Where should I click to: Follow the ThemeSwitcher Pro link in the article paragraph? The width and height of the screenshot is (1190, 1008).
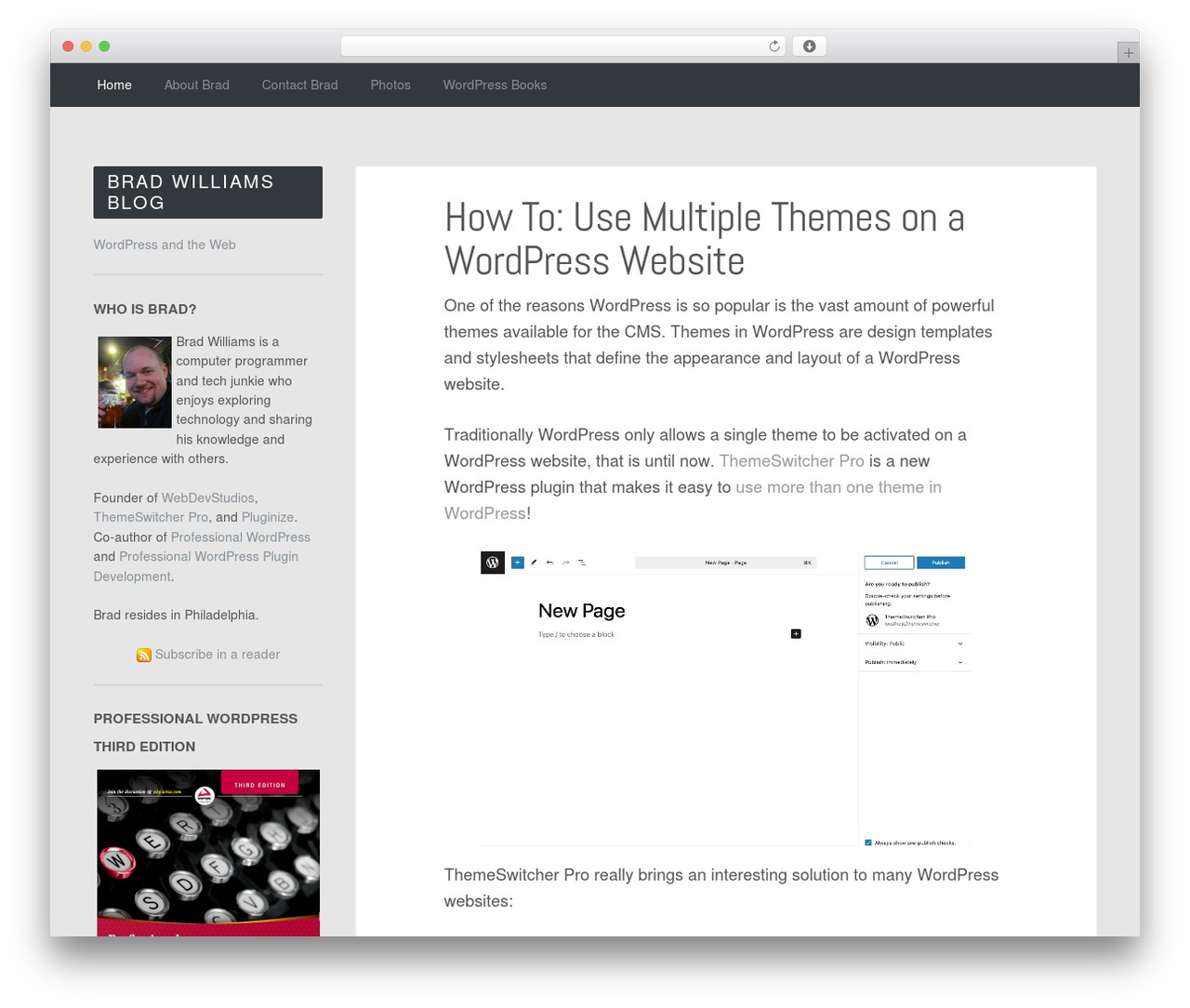(x=792, y=461)
